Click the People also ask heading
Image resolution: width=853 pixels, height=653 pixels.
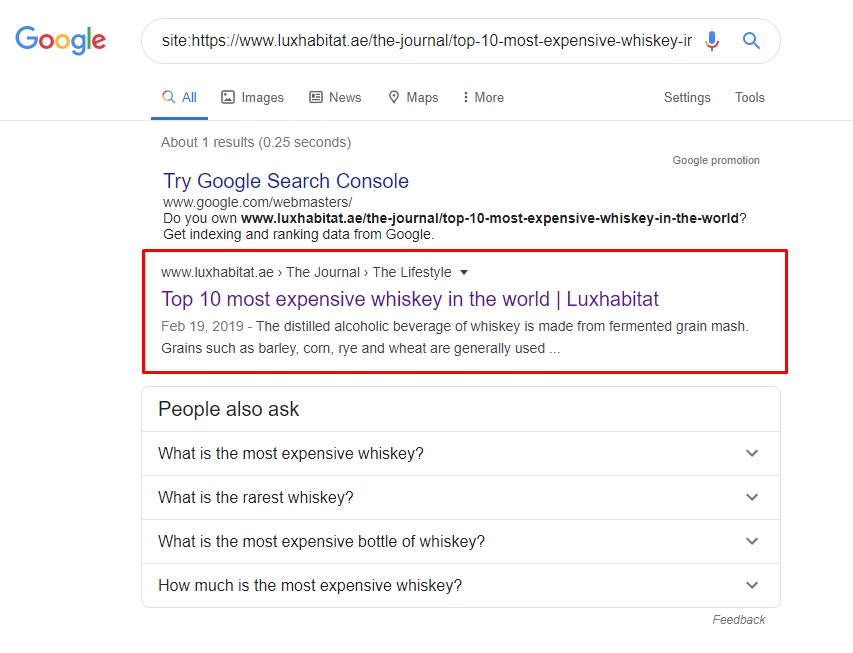pyautogui.click(x=228, y=409)
